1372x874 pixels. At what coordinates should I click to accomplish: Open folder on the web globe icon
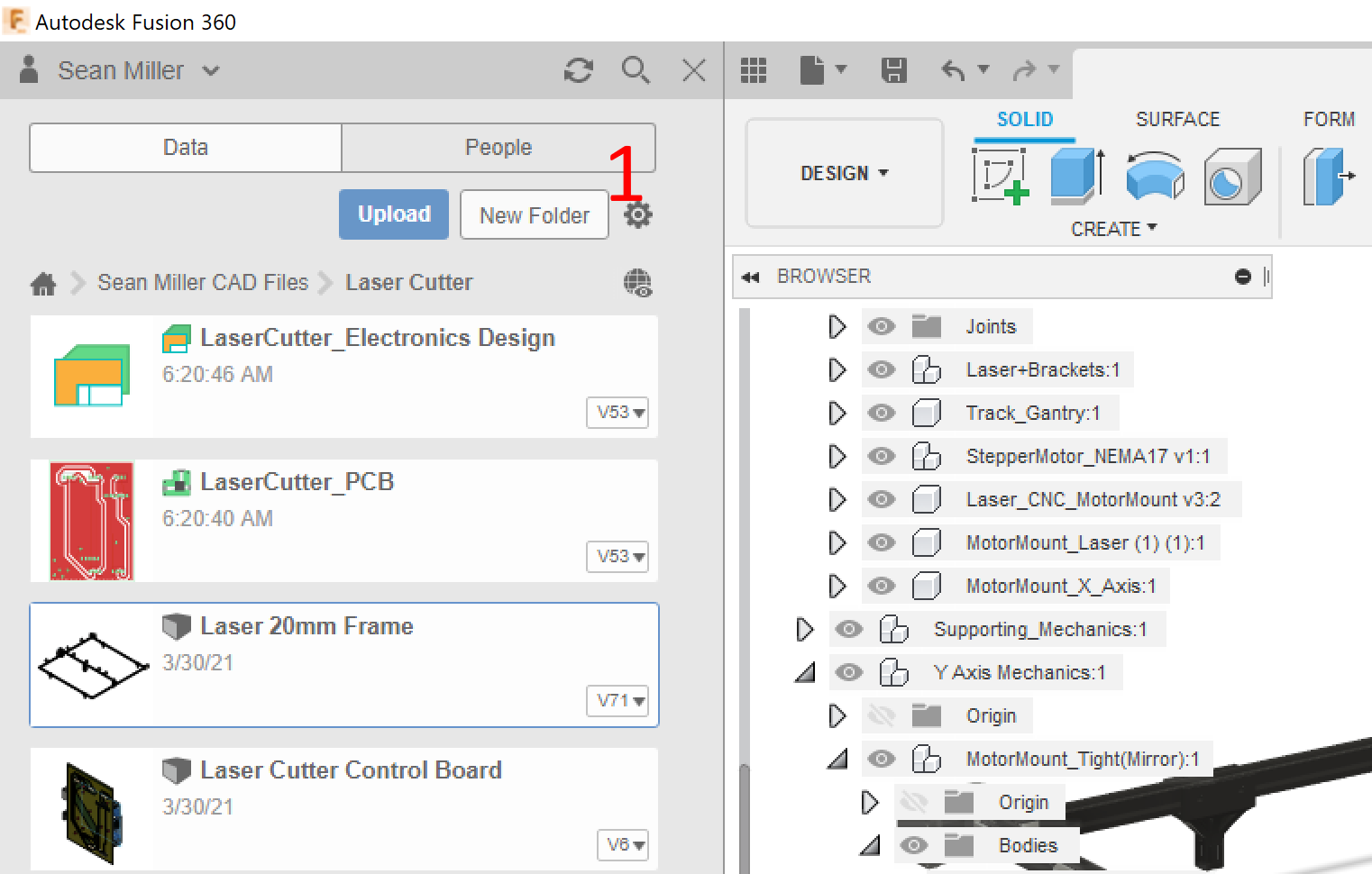click(x=637, y=283)
